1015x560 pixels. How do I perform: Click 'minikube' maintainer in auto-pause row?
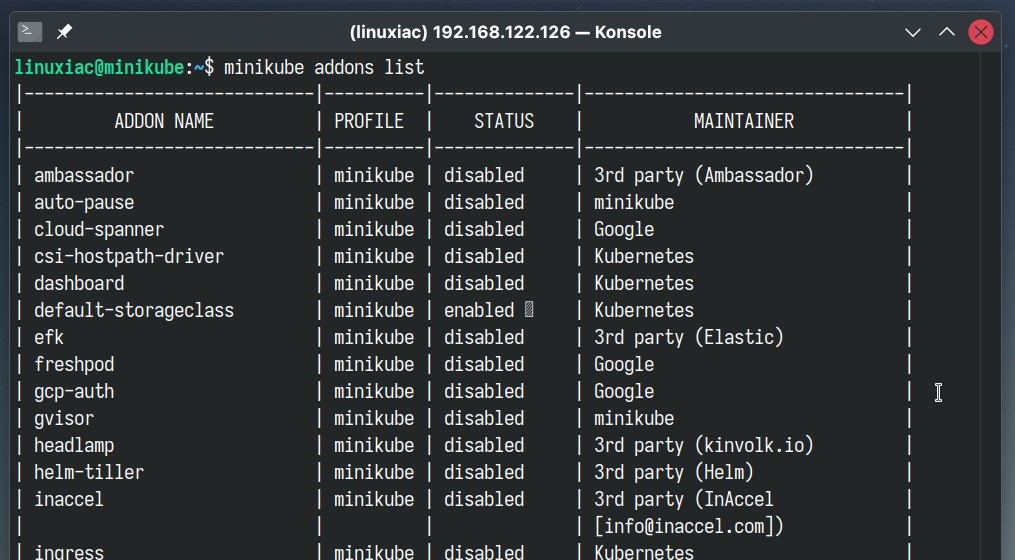tap(634, 203)
